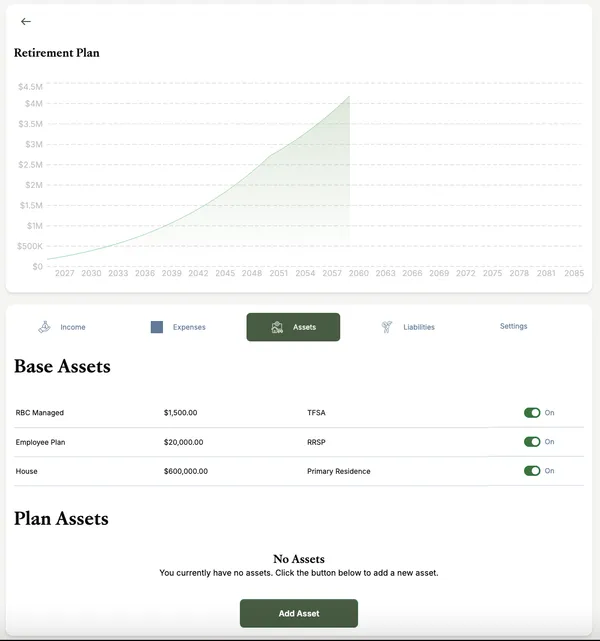Open the Employee Plan asset entry
The height and width of the screenshot is (641, 600).
point(299,442)
